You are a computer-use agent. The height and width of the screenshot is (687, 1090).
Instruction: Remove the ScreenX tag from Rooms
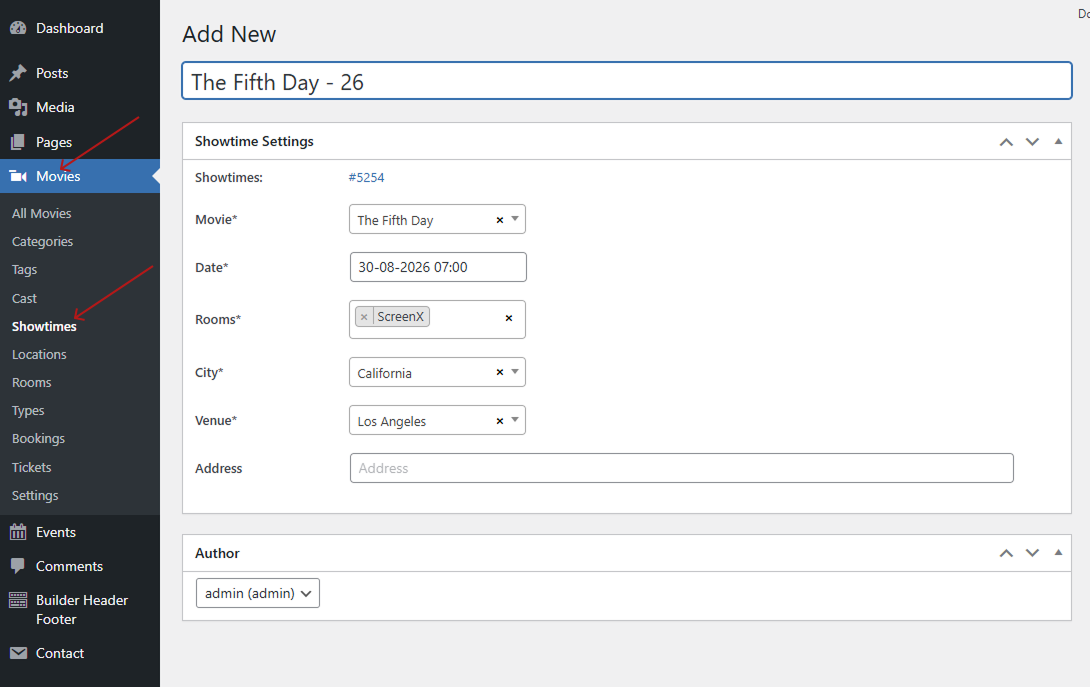(x=364, y=317)
